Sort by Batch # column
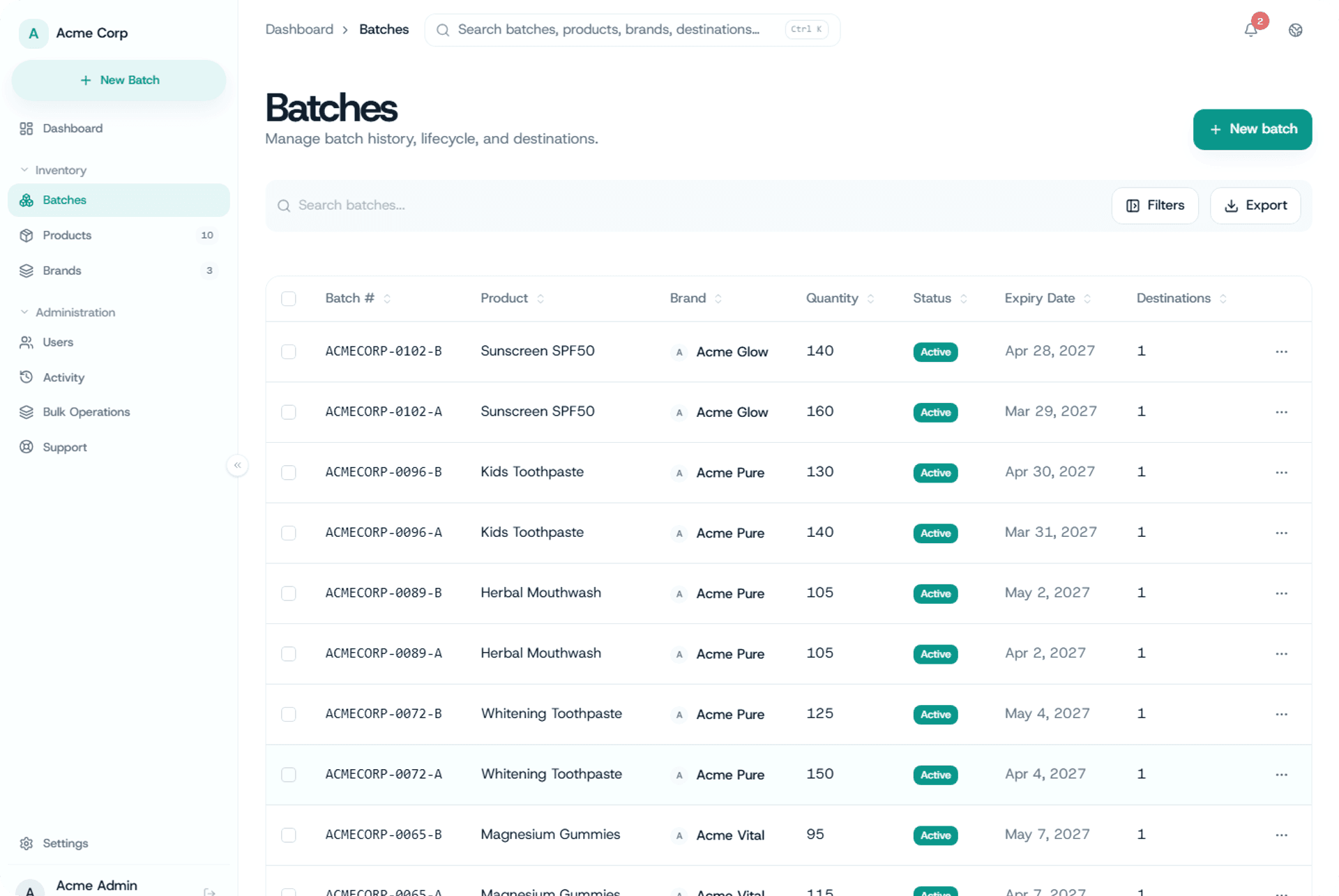The height and width of the screenshot is (896, 1339). coord(358,298)
